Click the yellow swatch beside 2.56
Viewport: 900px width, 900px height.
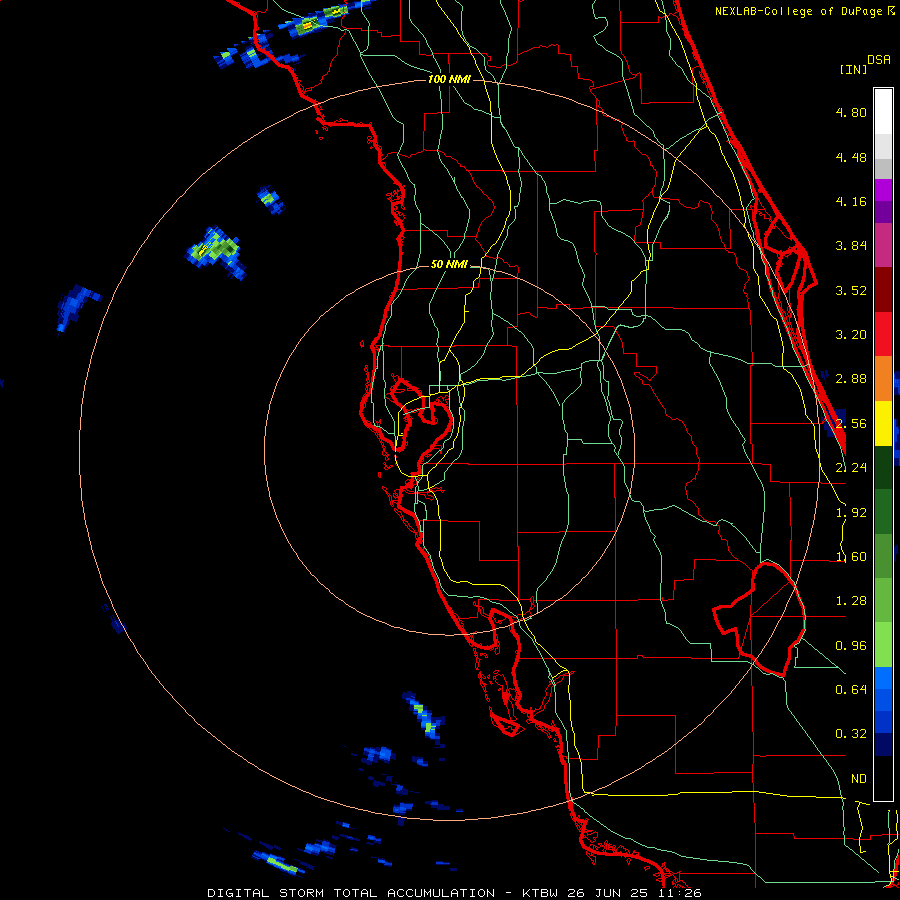883,423
